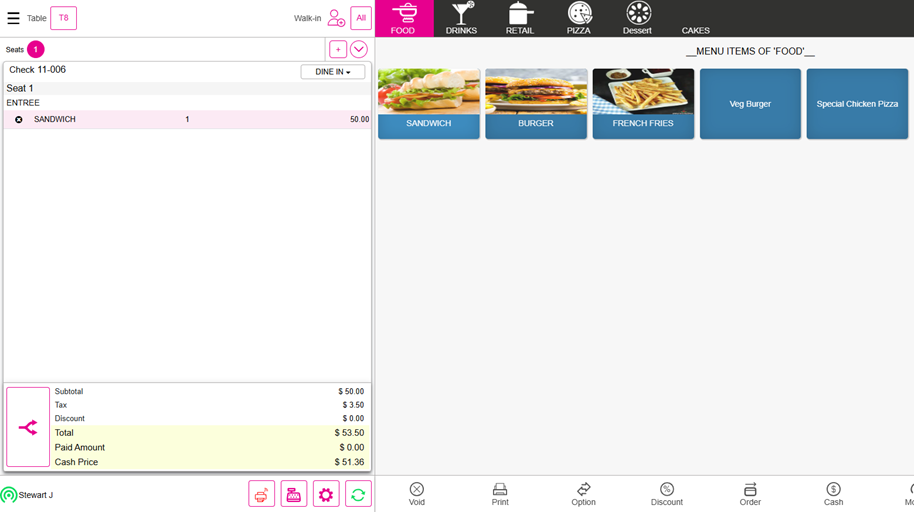This screenshot has height=512, width=914.
Task: Click the printer icon beside Stewart J
Action: 261,494
